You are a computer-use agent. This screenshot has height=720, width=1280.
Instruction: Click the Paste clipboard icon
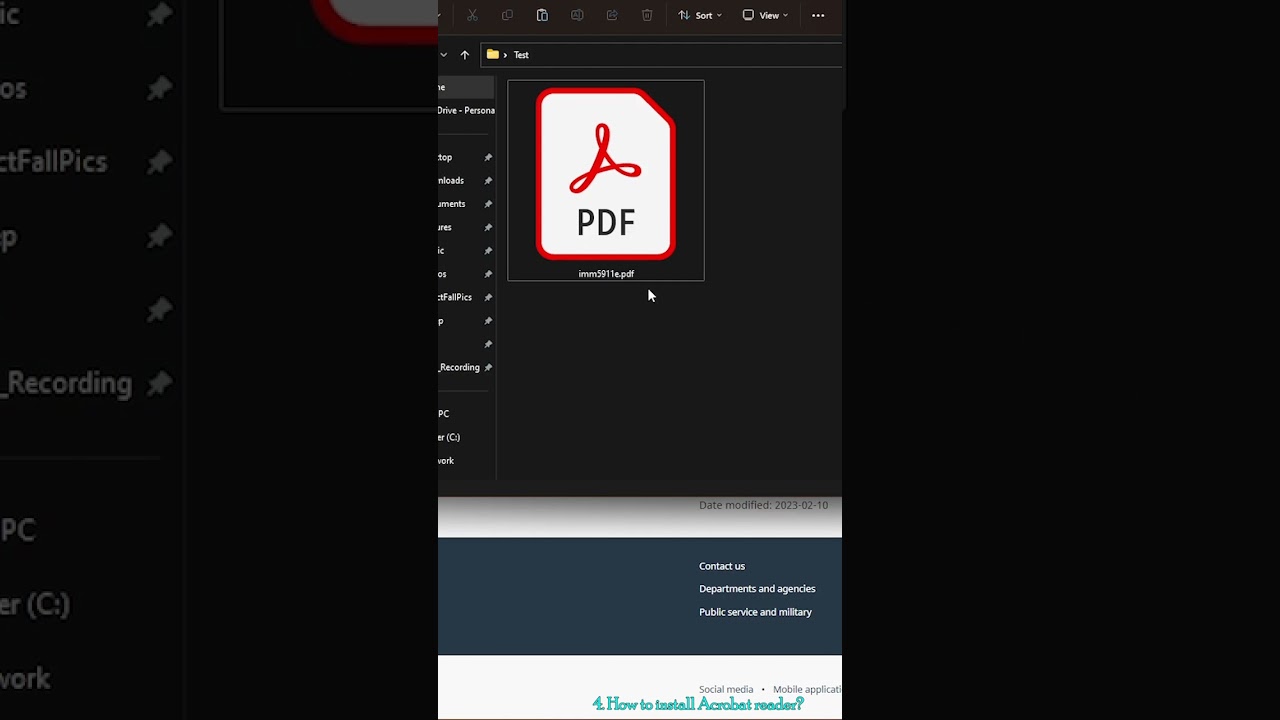click(x=542, y=15)
